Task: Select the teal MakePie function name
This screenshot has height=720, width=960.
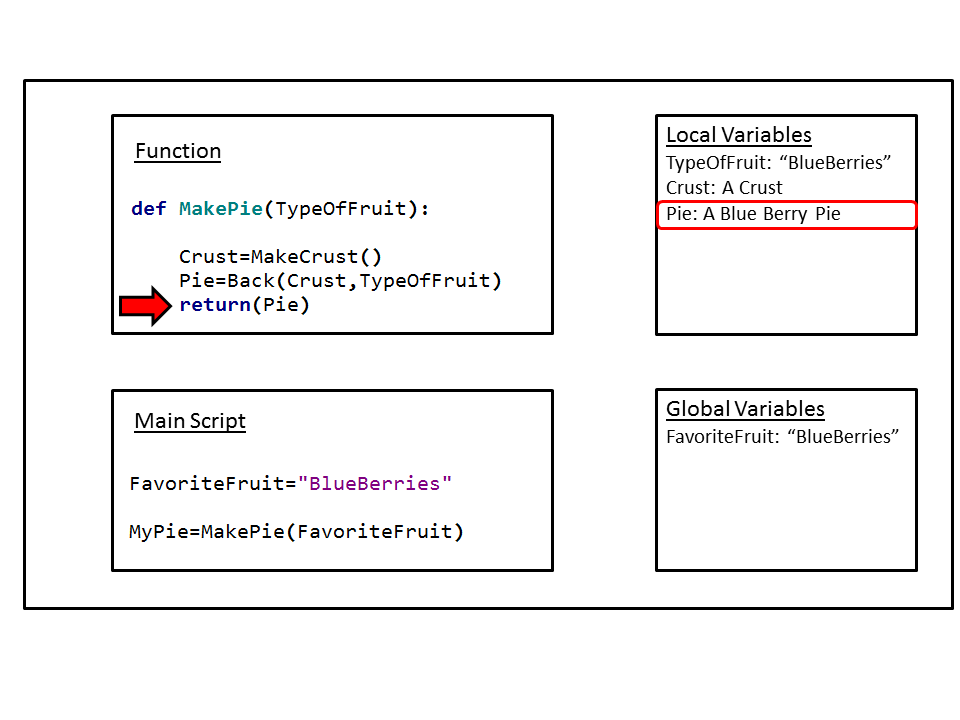Action: coord(220,209)
